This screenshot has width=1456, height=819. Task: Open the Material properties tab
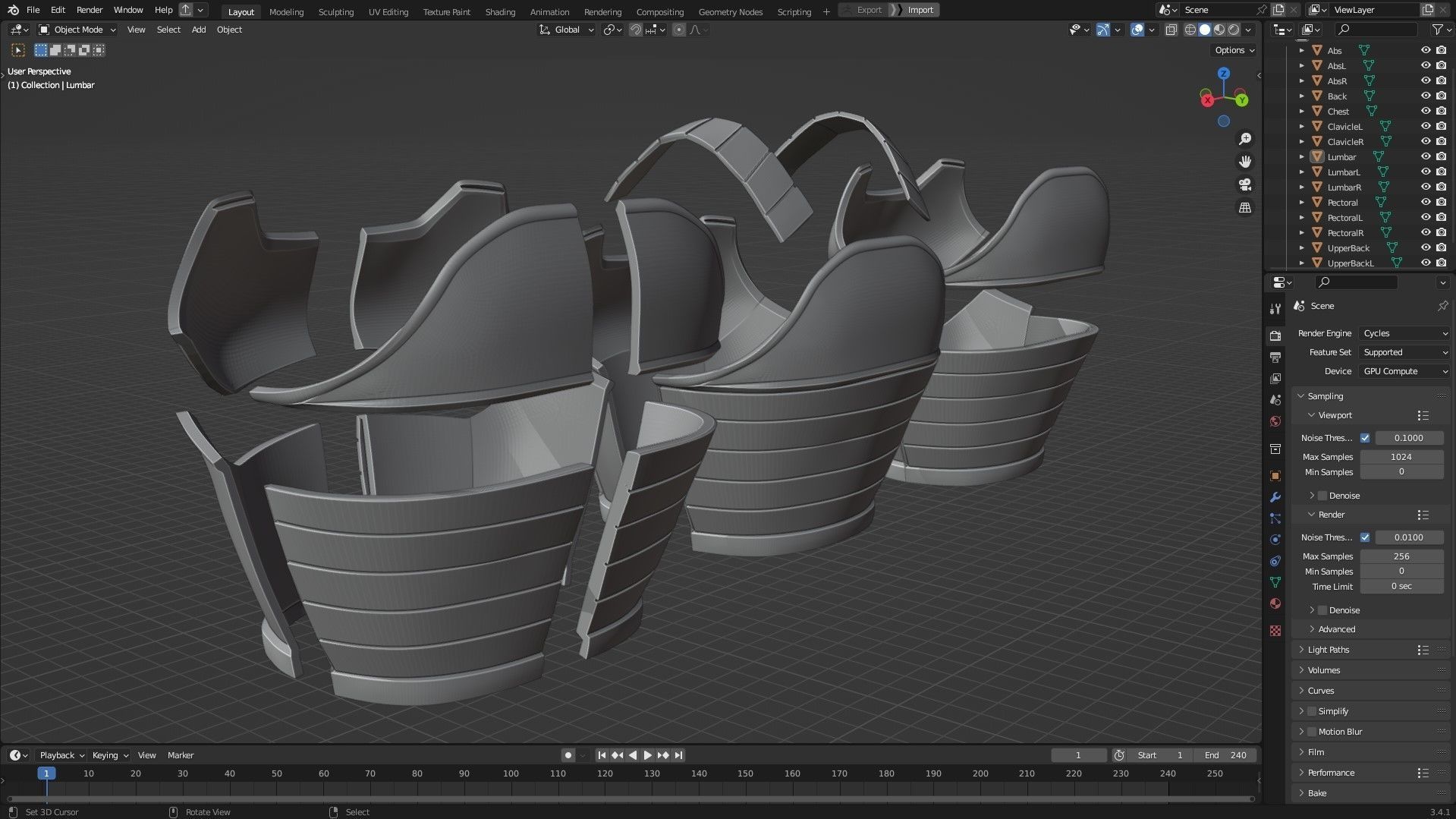pos(1275,603)
